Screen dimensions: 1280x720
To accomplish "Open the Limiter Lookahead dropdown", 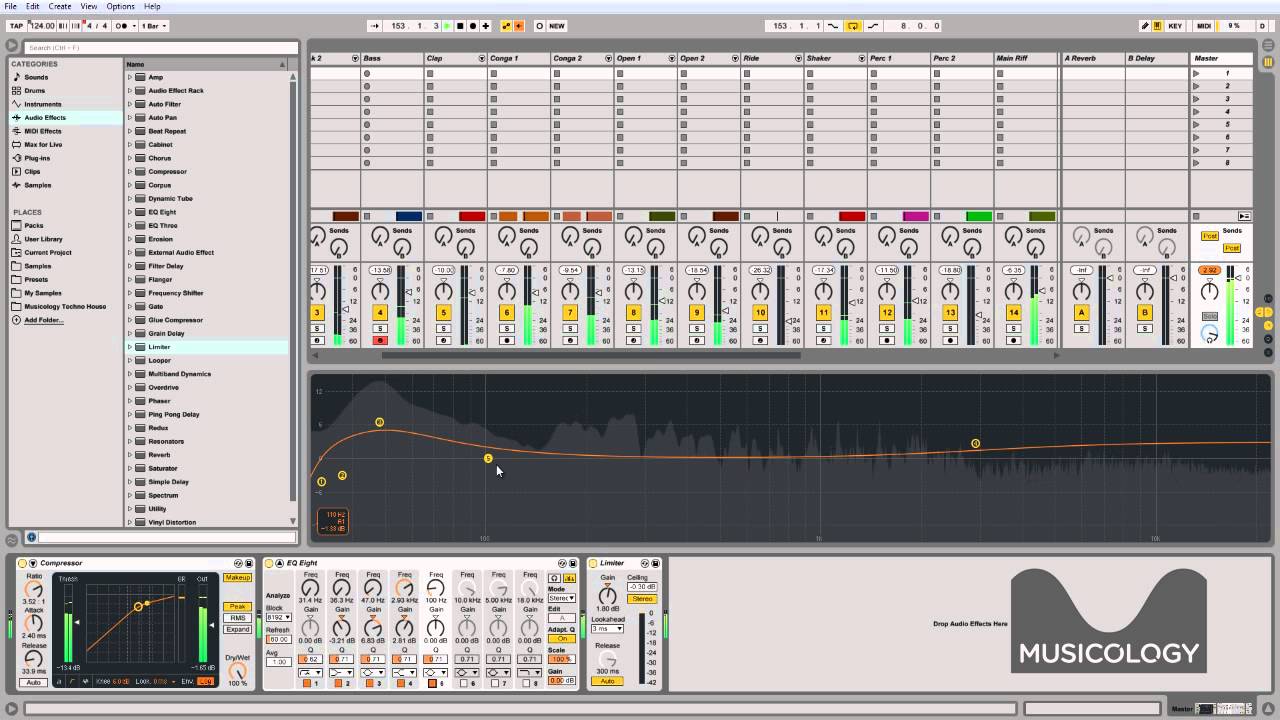I will click(607, 628).
